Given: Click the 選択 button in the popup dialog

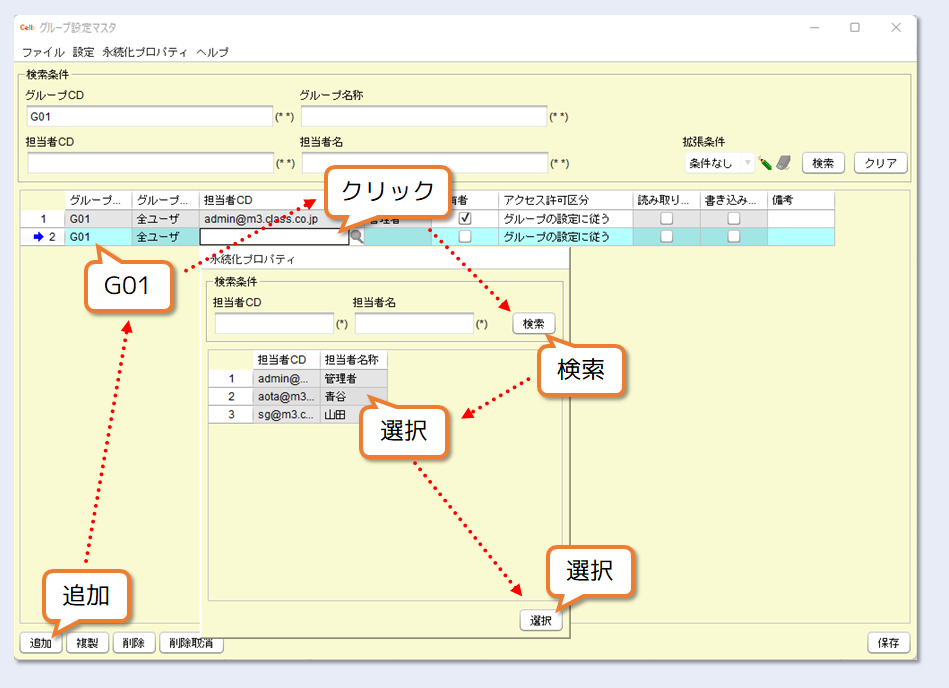Looking at the screenshot, I should (540, 620).
